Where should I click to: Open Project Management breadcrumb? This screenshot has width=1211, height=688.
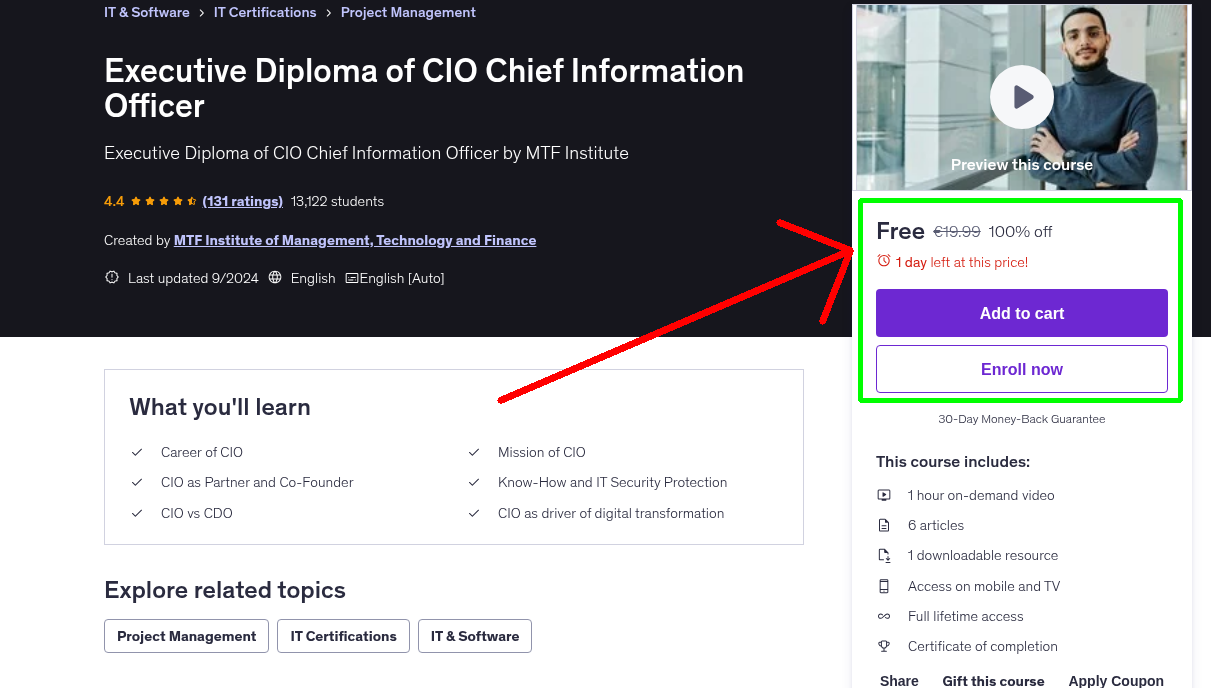[408, 12]
